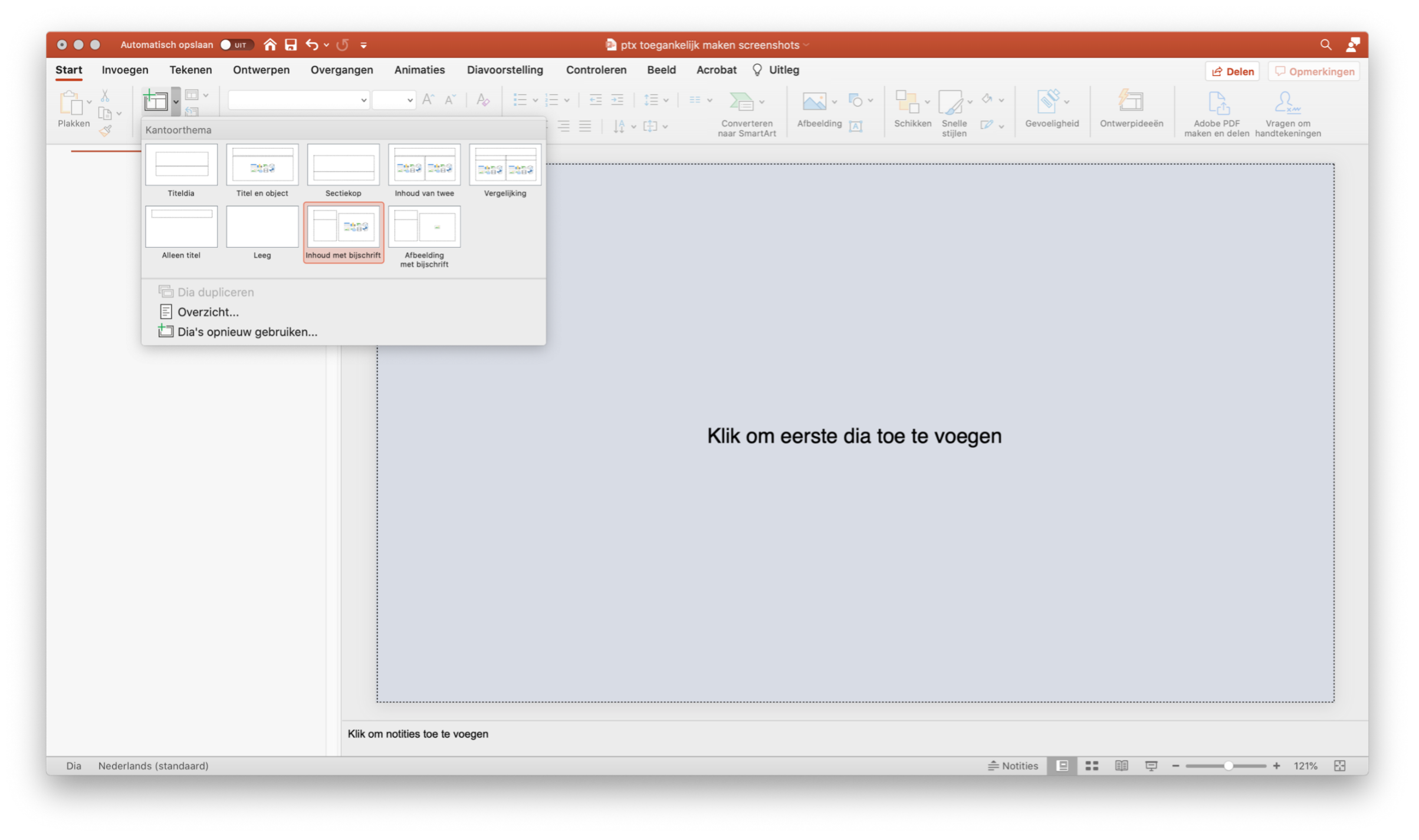Toggle bulleted list formatting
1419x840 pixels.
point(521,100)
